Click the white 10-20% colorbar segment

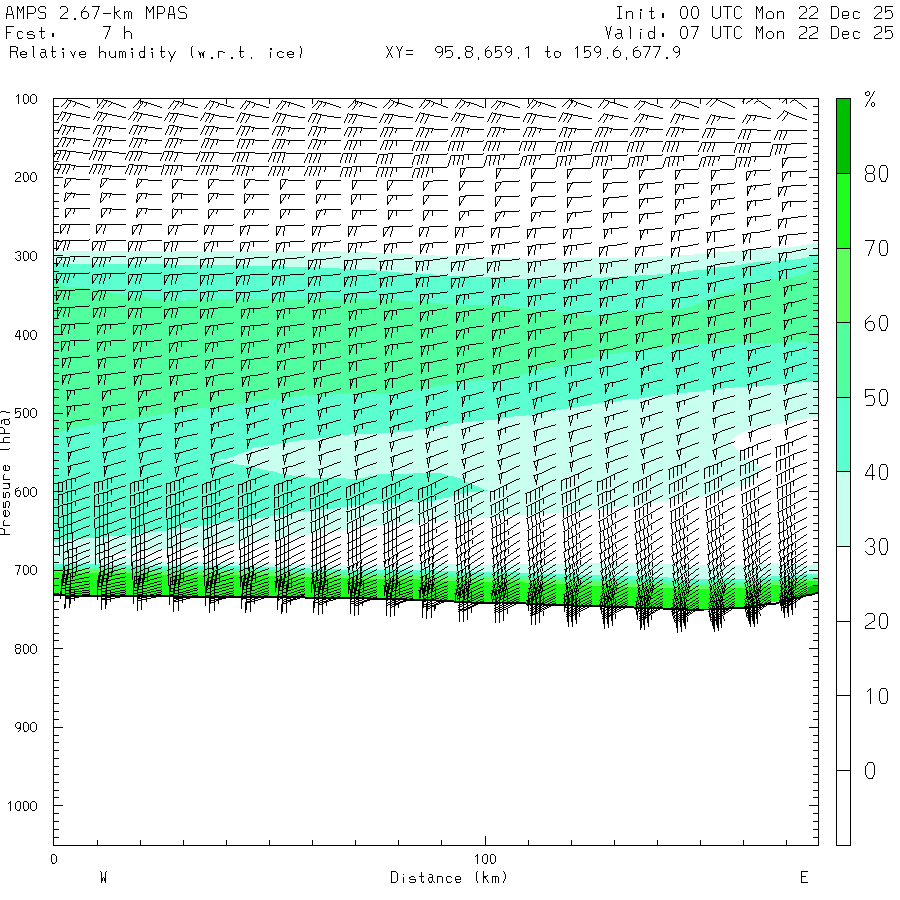(843, 658)
